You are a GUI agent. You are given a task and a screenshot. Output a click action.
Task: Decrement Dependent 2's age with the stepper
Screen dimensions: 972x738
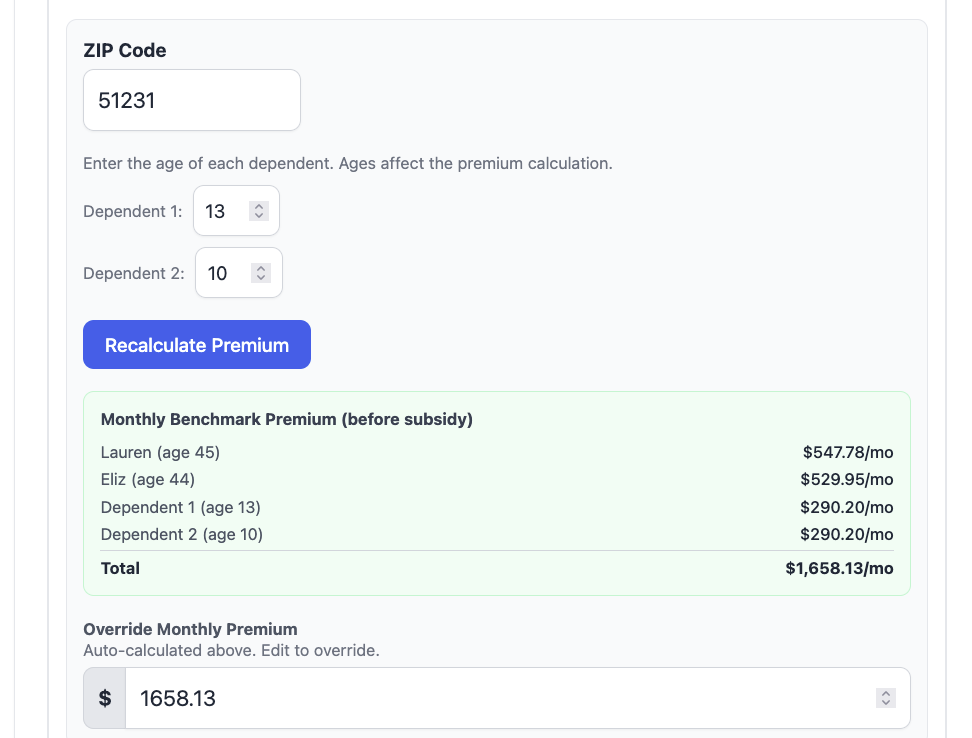click(261, 279)
